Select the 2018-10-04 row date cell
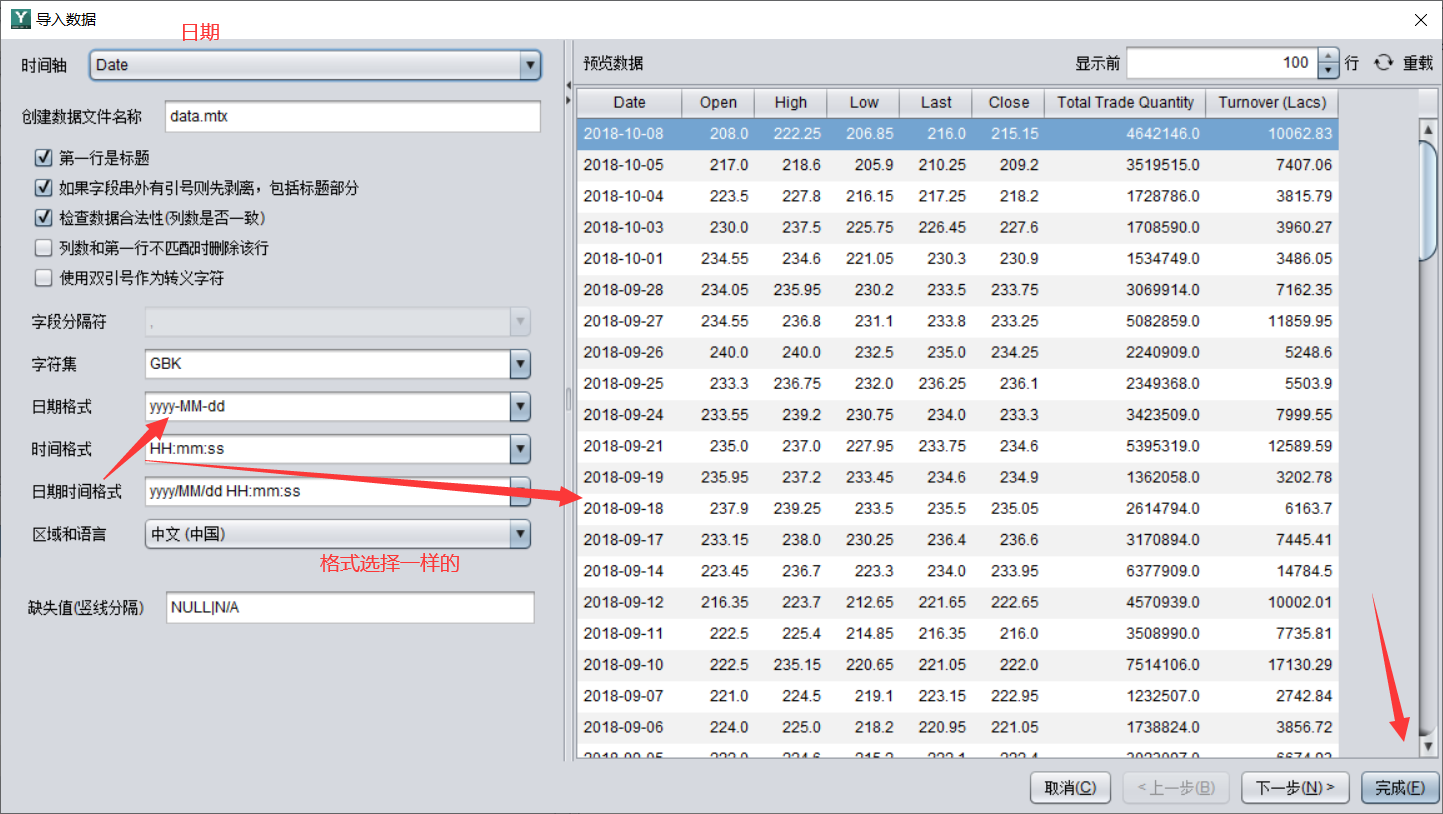 (x=629, y=196)
